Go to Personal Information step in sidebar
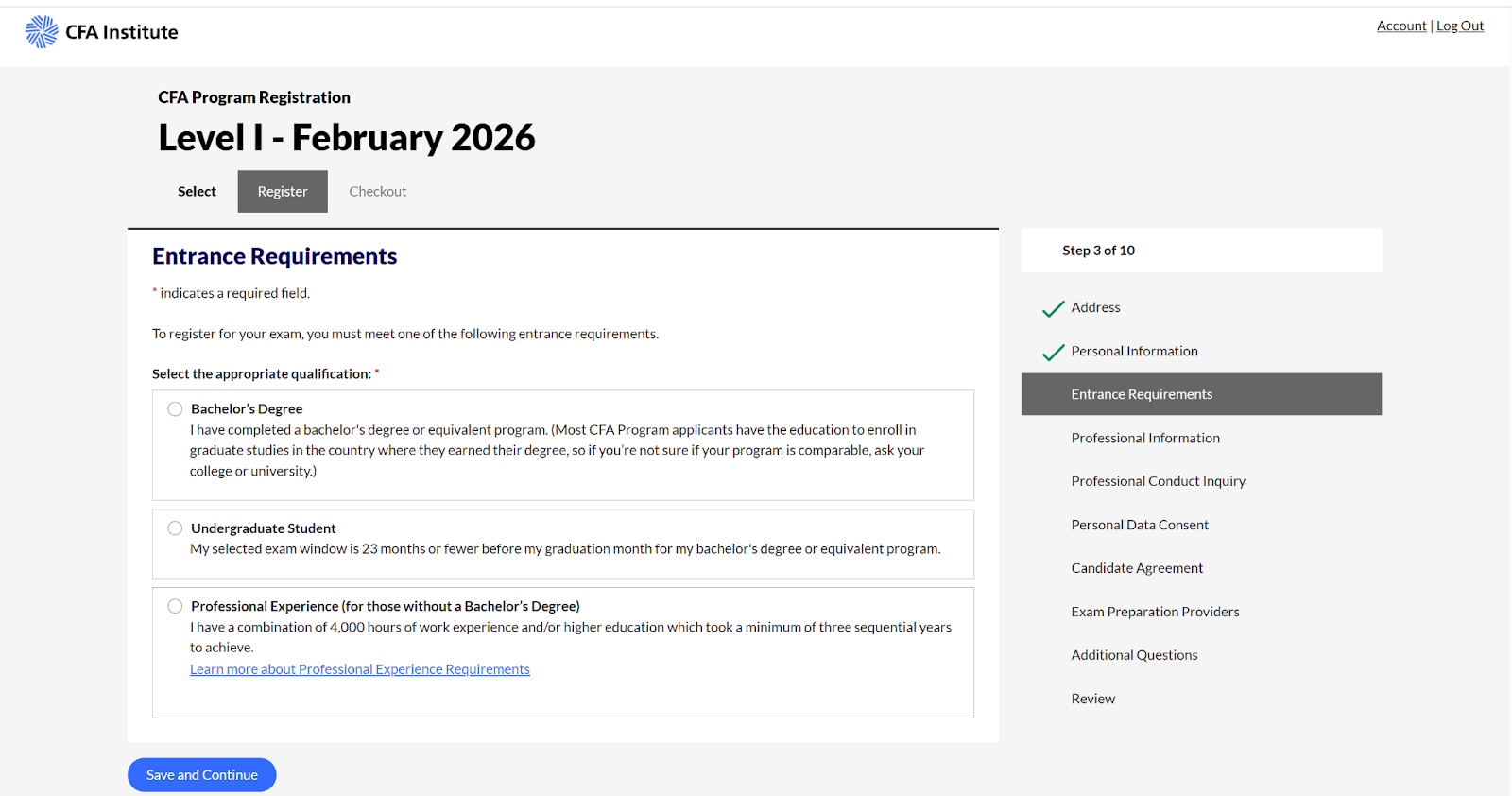Image resolution: width=1512 pixels, height=796 pixels. 1134,351
